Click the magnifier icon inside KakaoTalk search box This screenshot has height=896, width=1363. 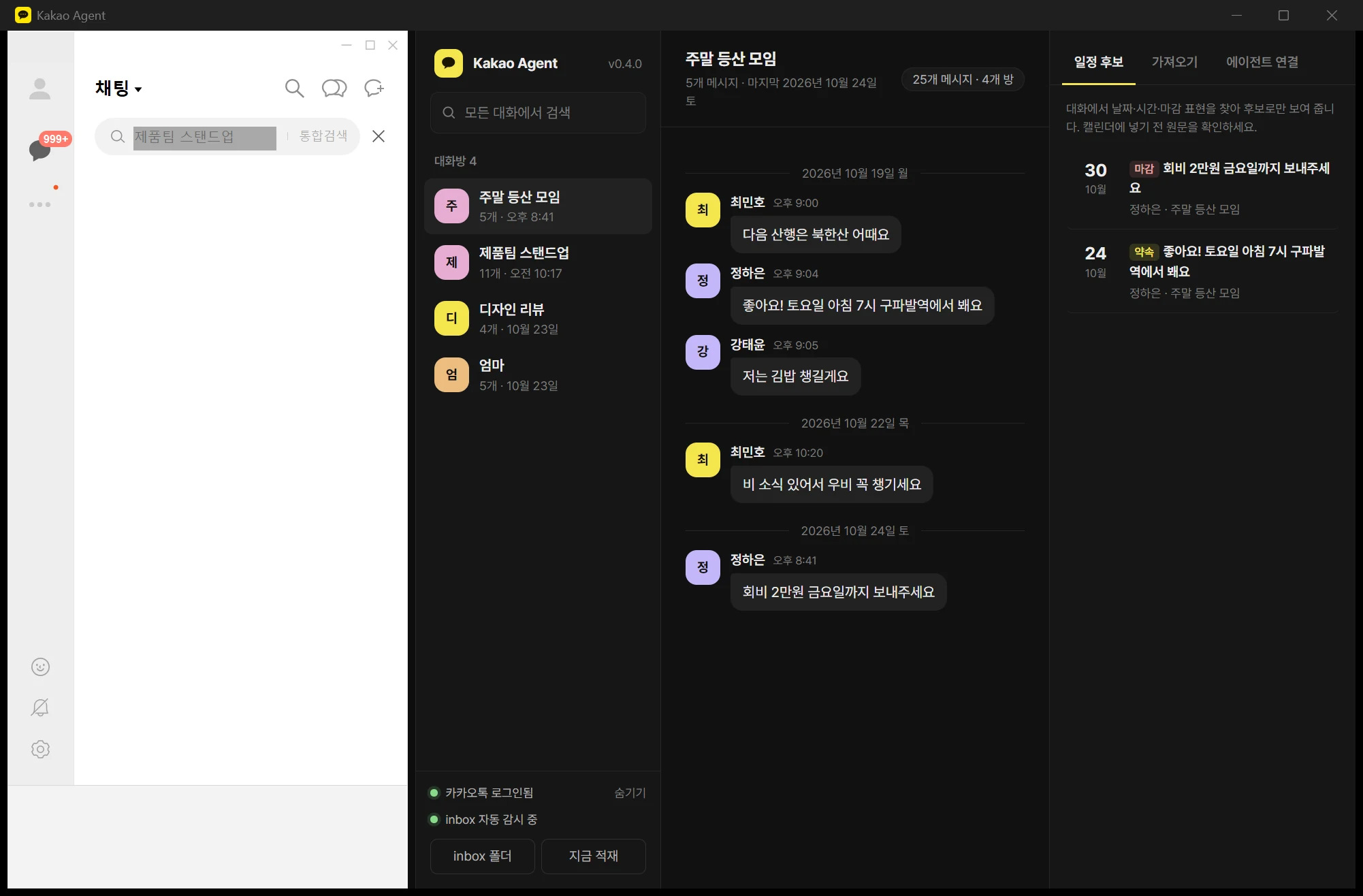pos(118,136)
